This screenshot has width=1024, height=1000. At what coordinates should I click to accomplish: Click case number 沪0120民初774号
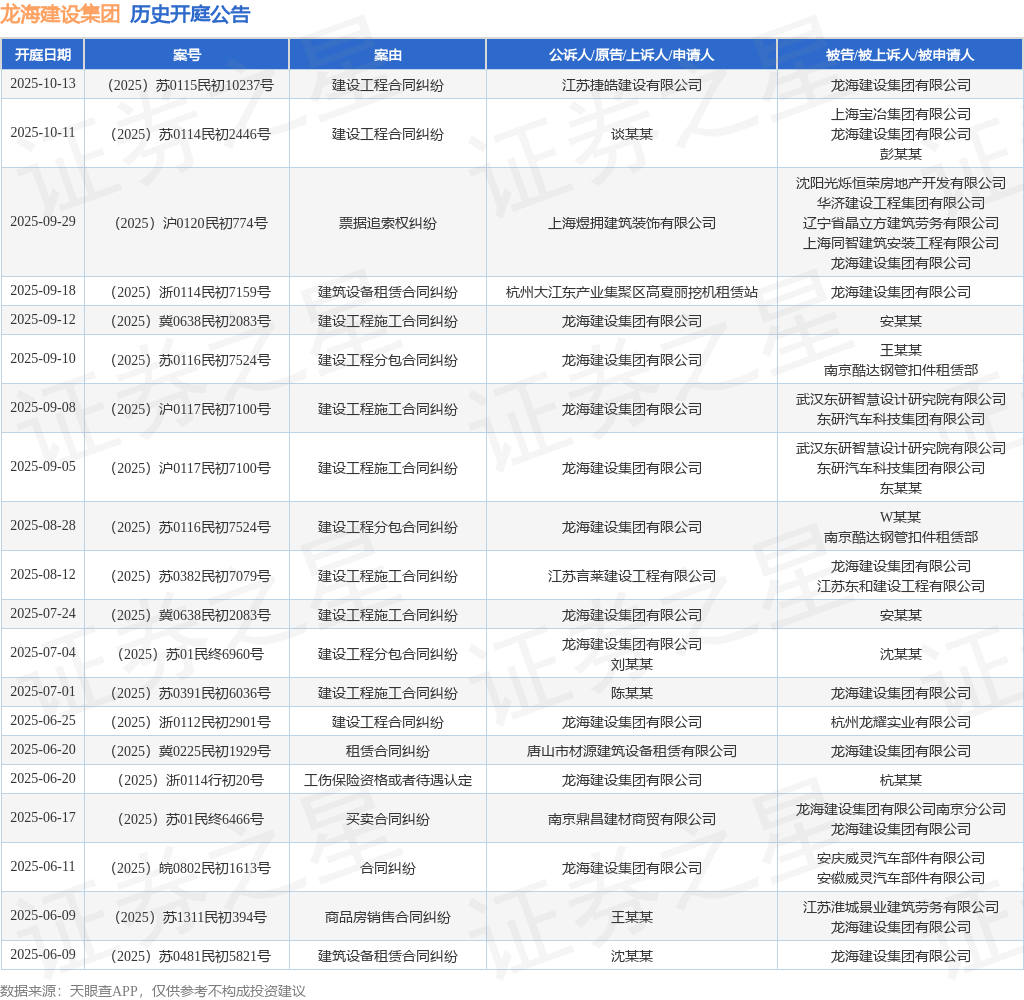pyautogui.click(x=190, y=223)
